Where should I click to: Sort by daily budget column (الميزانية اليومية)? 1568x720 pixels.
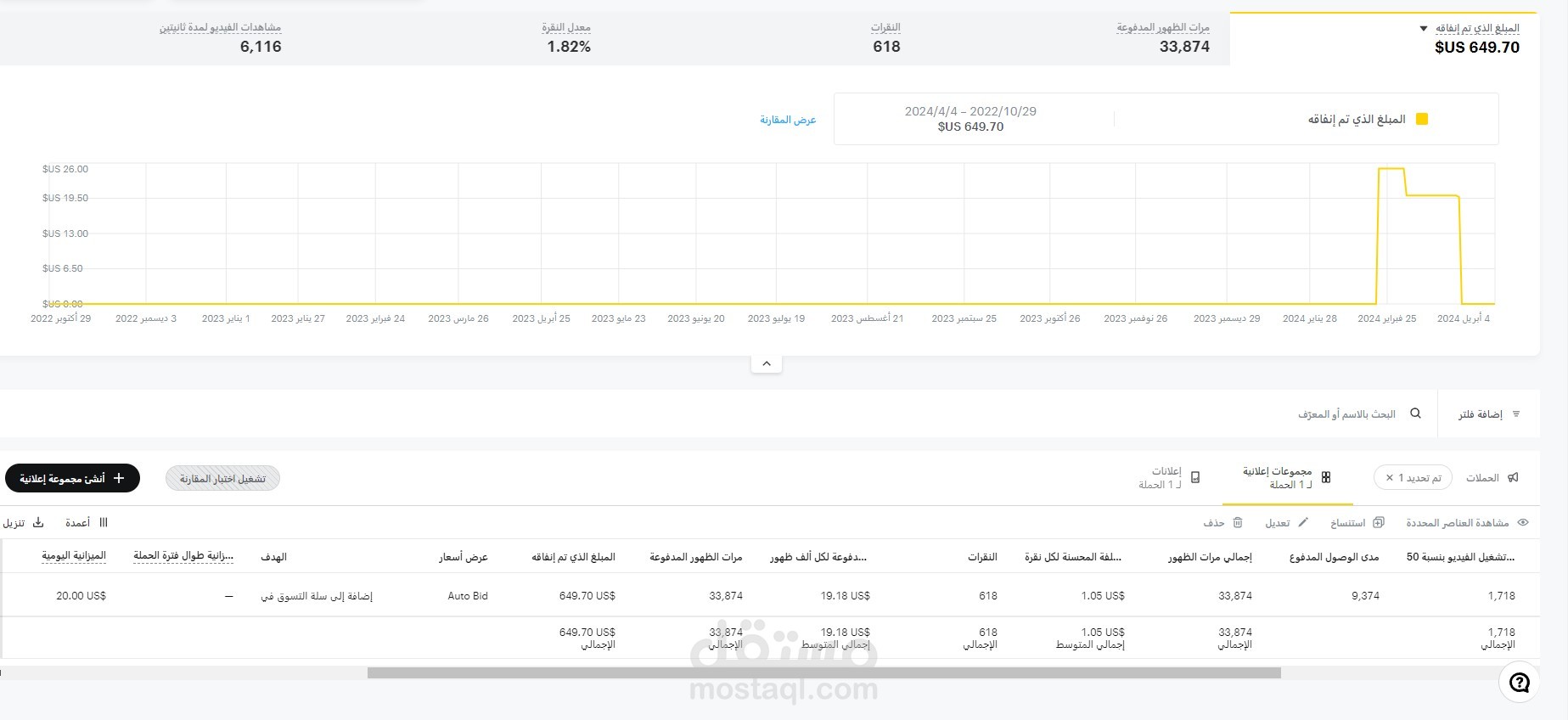(74, 555)
